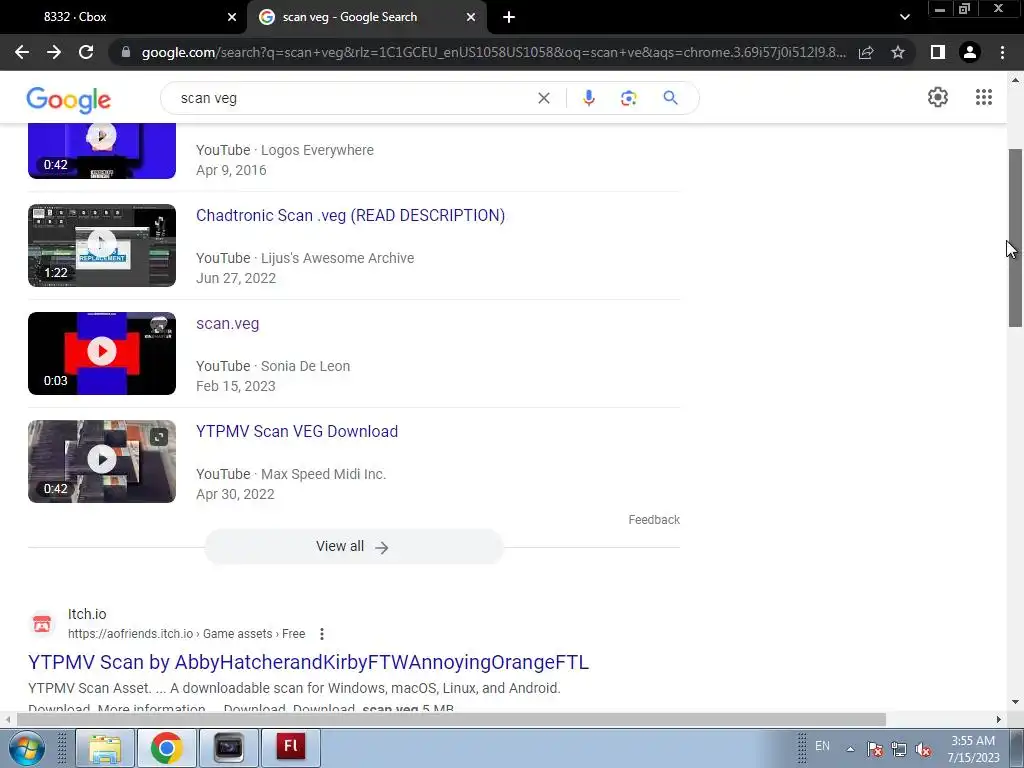Open the scan.veg video link
Image resolution: width=1024 pixels, height=768 pixels.
[x=227, y=323]
